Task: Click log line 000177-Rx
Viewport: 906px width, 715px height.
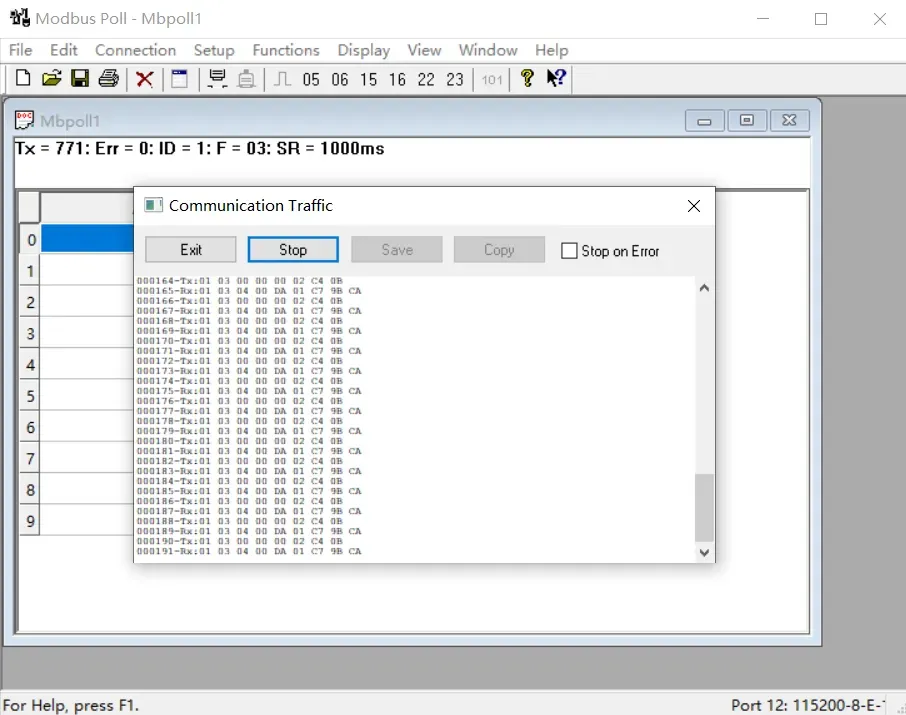Action: pyautogui.click(x=249, y=411)
